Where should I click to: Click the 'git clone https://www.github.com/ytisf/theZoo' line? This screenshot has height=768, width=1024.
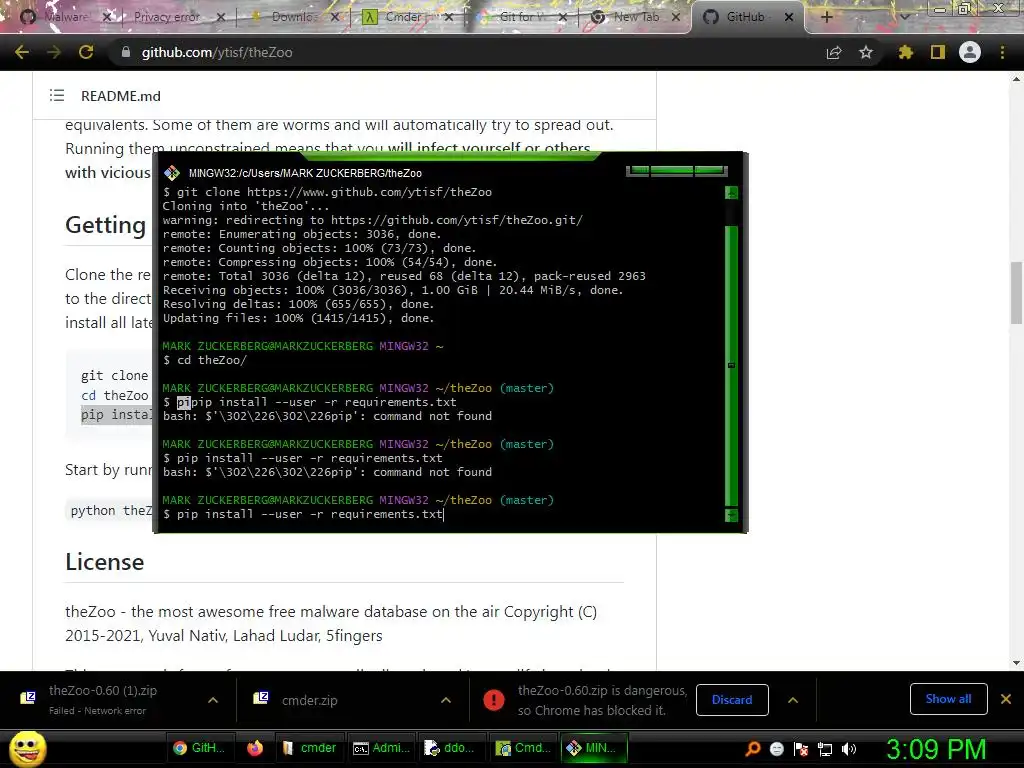coord(327,192)
